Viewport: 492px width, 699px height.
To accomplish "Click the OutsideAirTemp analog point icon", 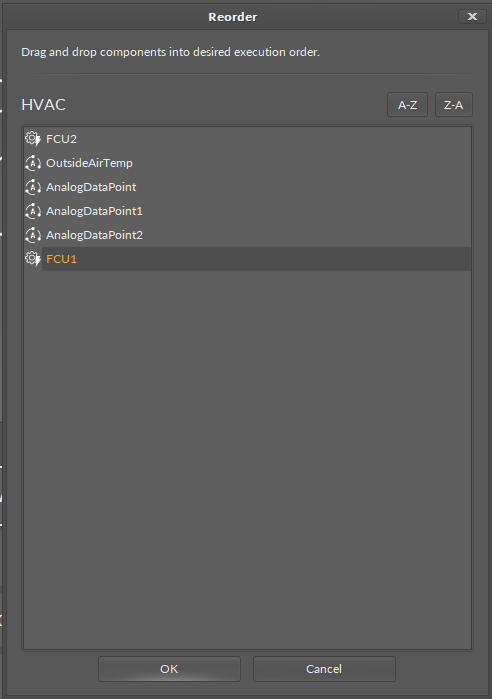I will coord(33,163).
